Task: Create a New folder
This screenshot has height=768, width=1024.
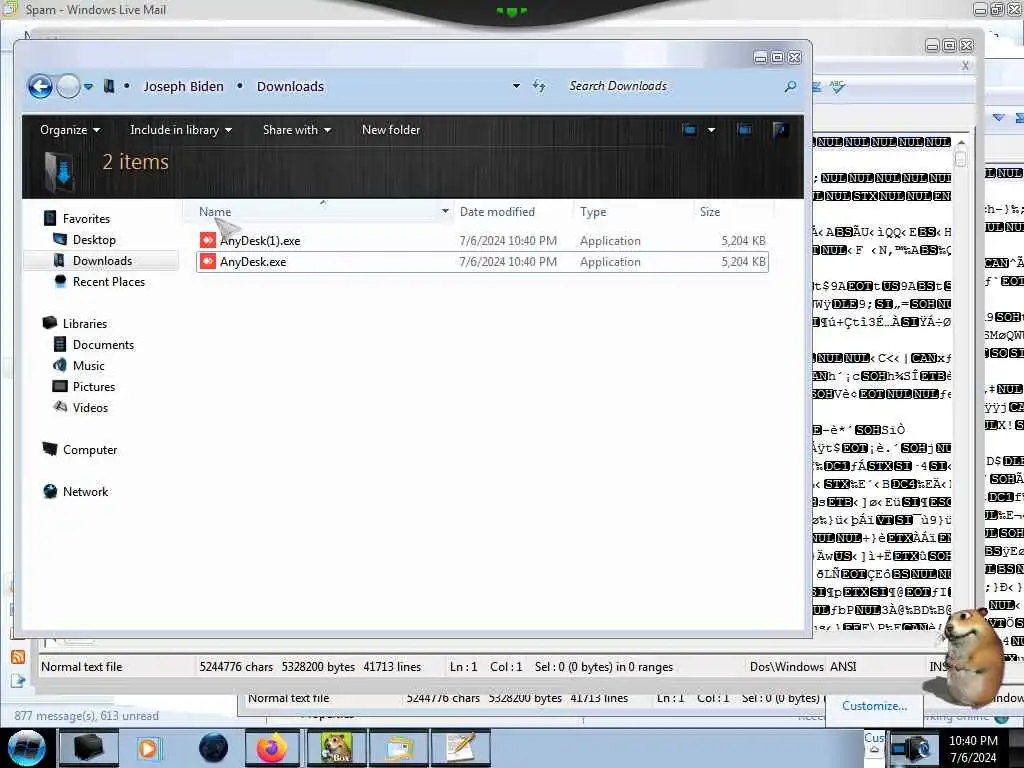Action: pyautogui.click(x=391, y=130)
